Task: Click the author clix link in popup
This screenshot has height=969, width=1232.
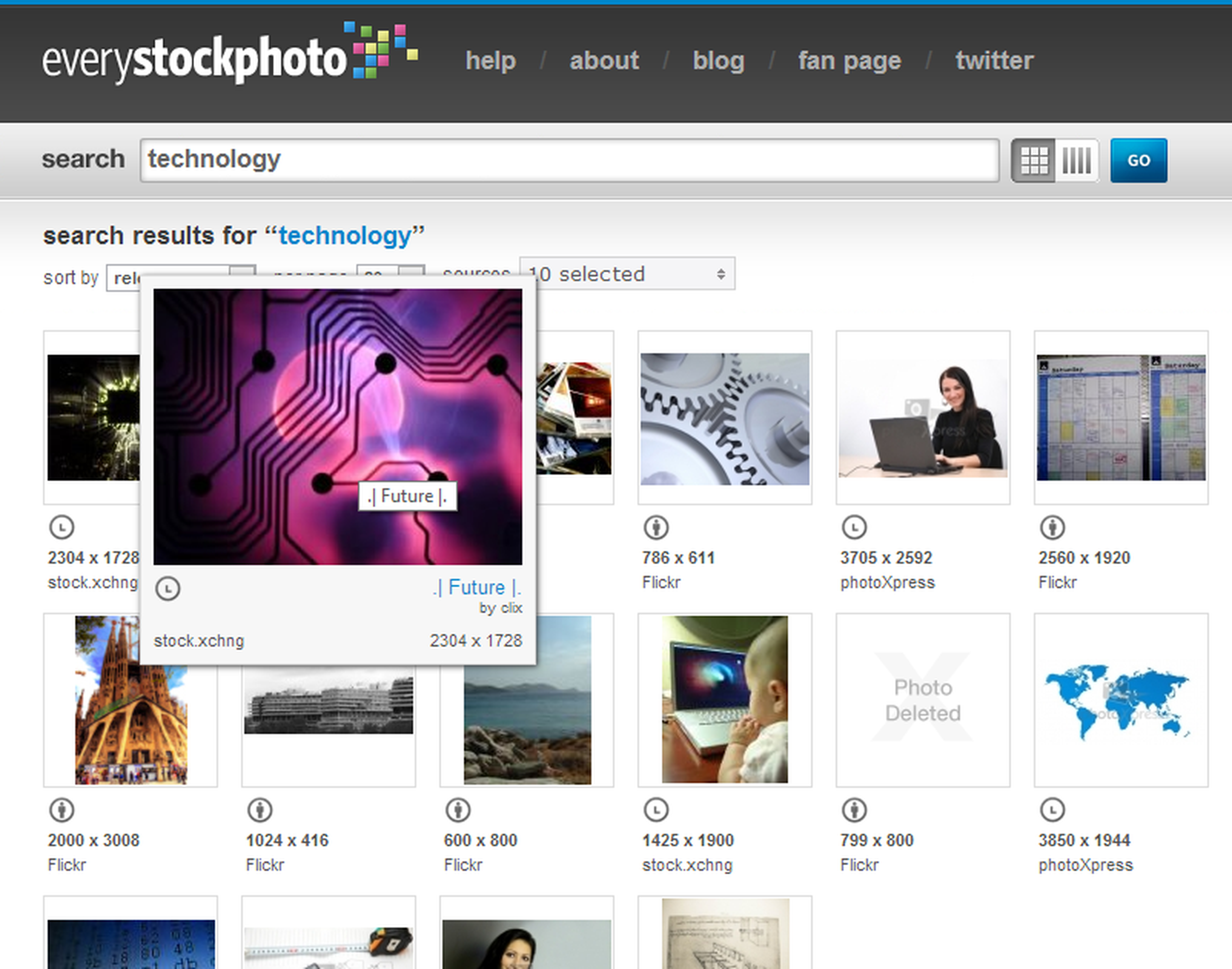Action: (511, 608)
